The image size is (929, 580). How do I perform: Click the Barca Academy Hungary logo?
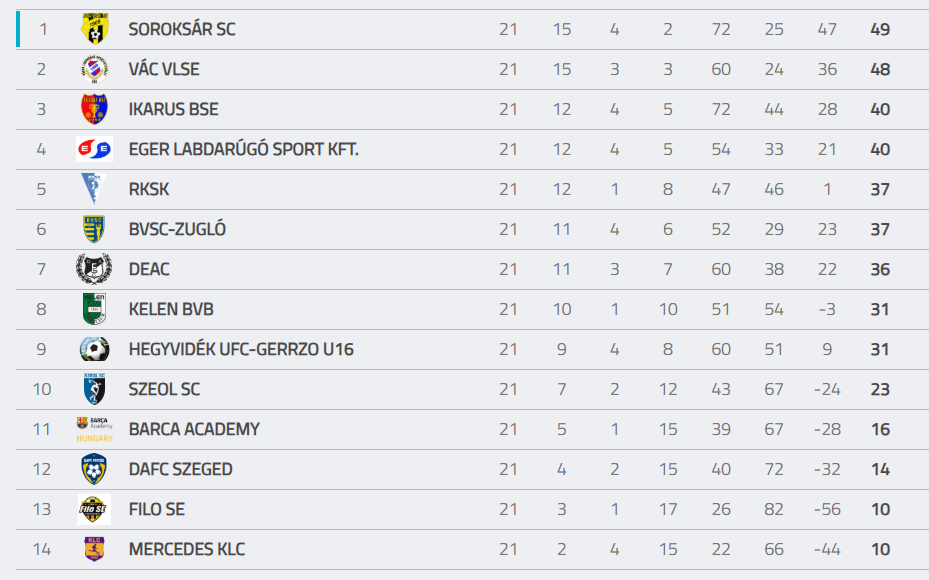coord(94,429)
